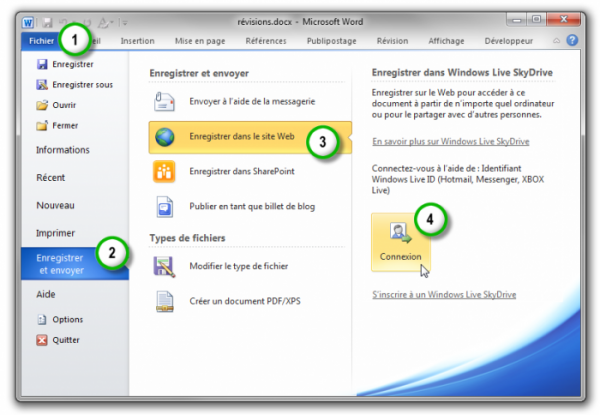Click the globe icon for web saving
Image resolution: width=600 pixels, height=415 pixels.
(x=165, y=137)
